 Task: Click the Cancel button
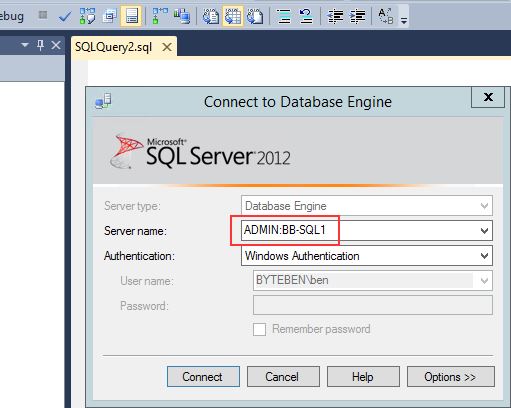[283, 377]
